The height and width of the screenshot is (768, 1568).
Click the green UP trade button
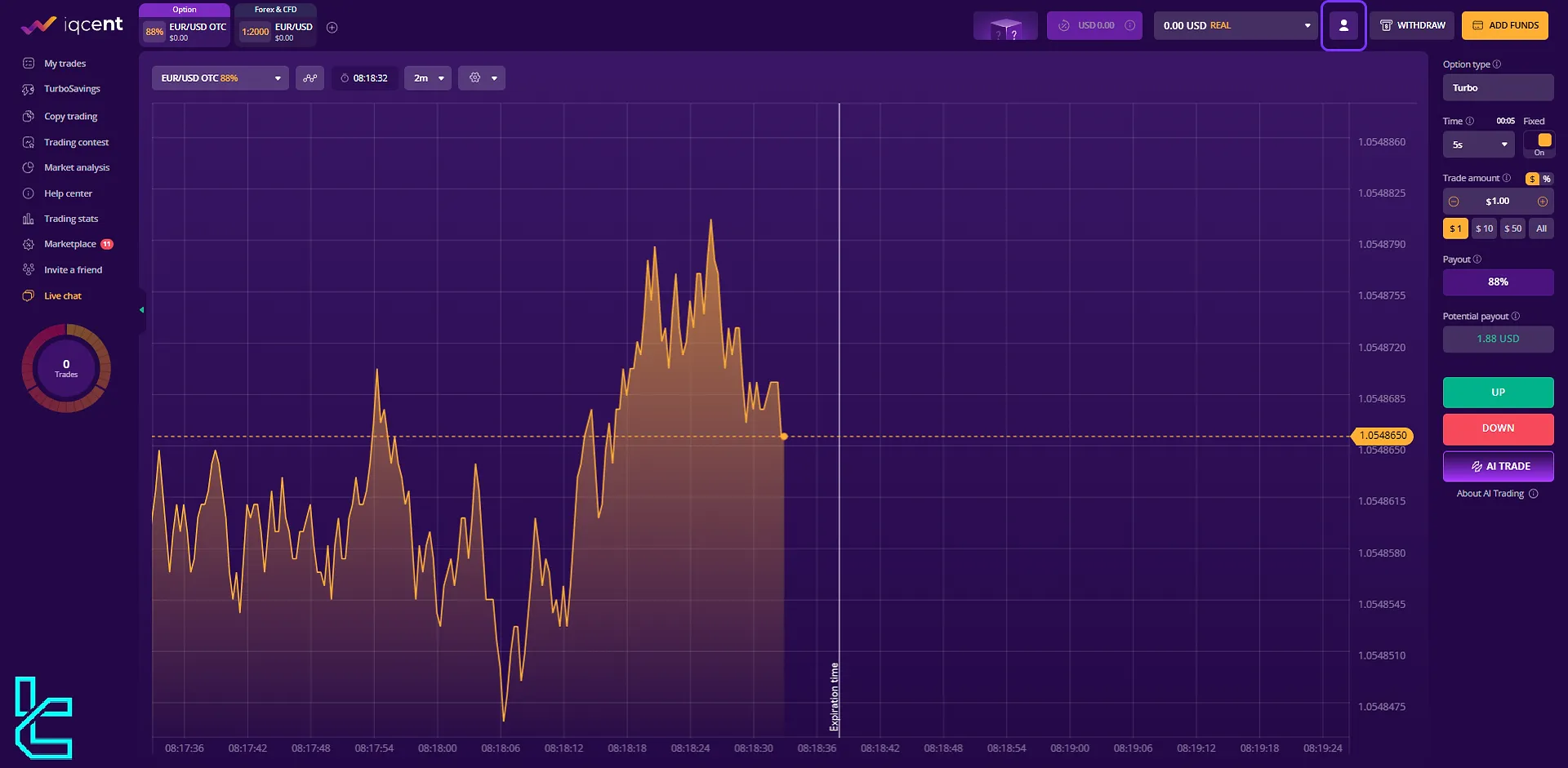1498,393
